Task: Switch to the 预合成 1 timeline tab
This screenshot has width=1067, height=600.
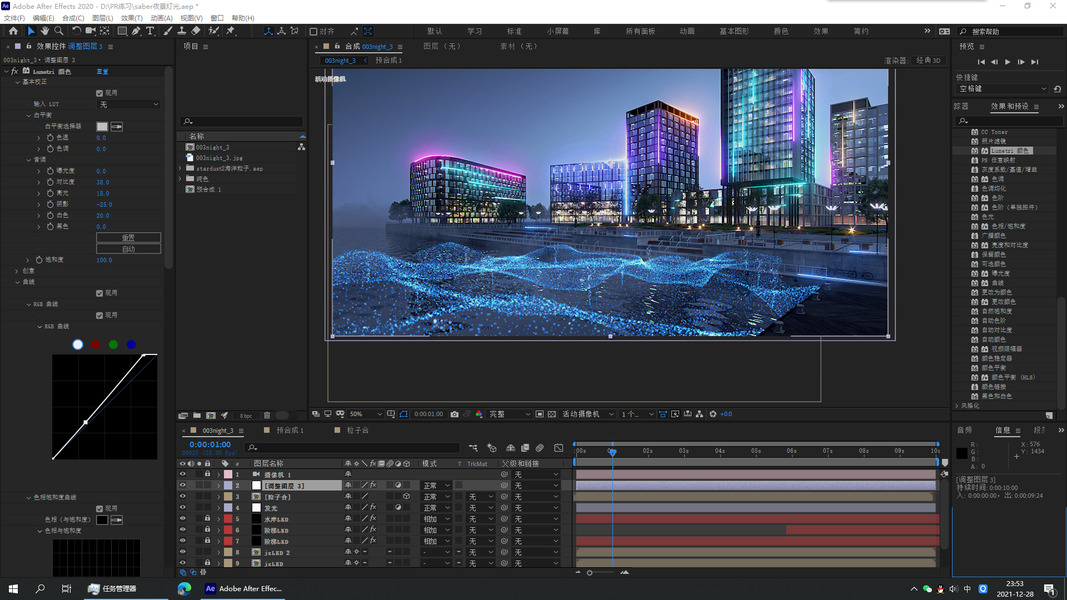Action: pos(290,430)
